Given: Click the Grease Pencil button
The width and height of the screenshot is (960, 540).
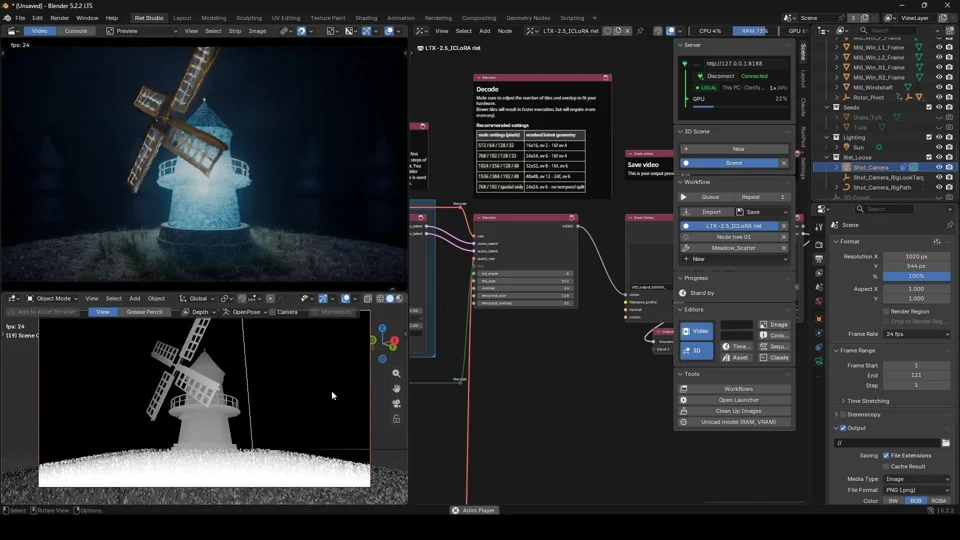Looking at the screenshot, I should 144,312.
